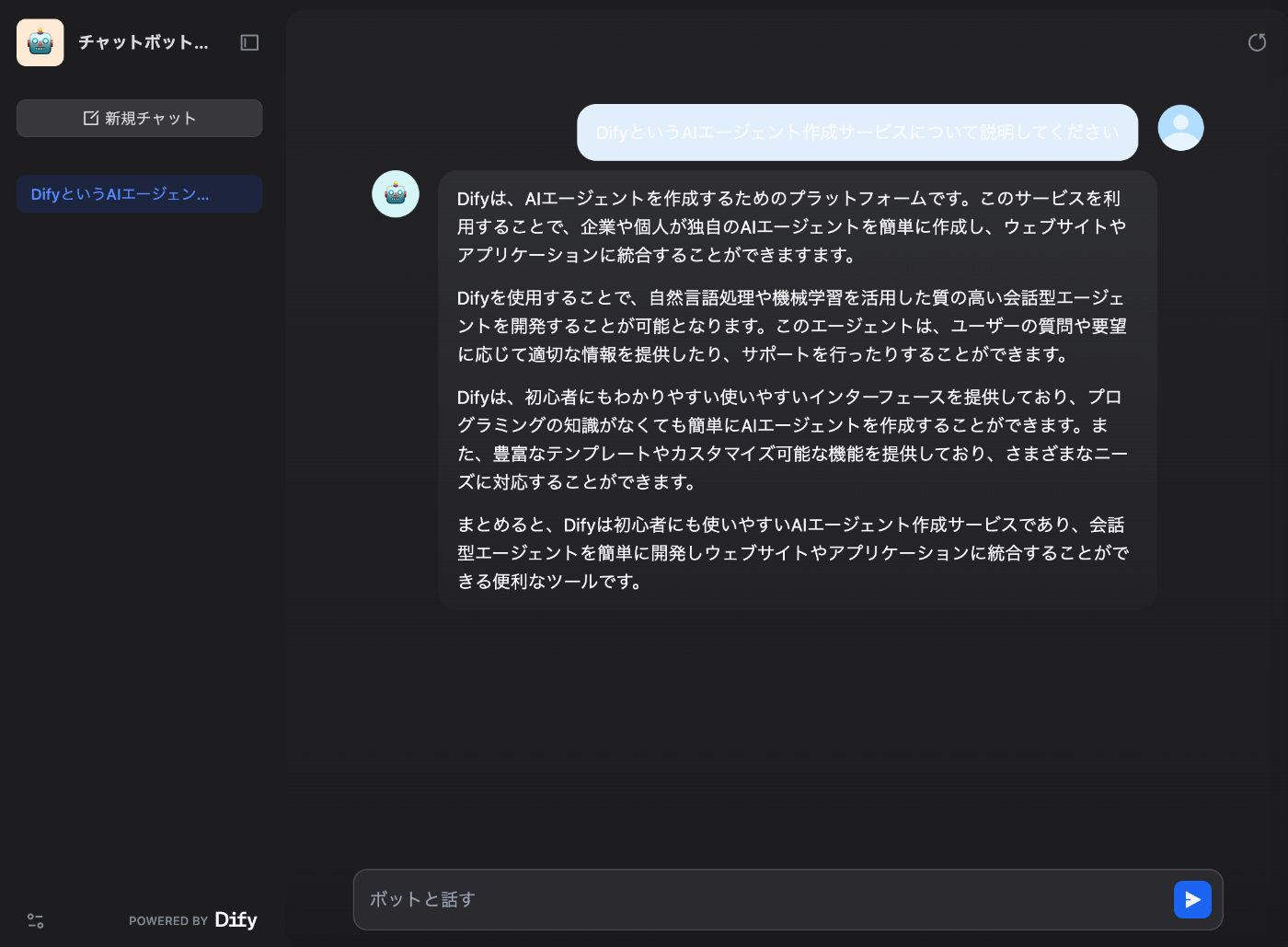Image resolution: width=1288 pixels, height=947 pixels.
Task: Click the user message bubble about Dify
Action: point(857,133)
